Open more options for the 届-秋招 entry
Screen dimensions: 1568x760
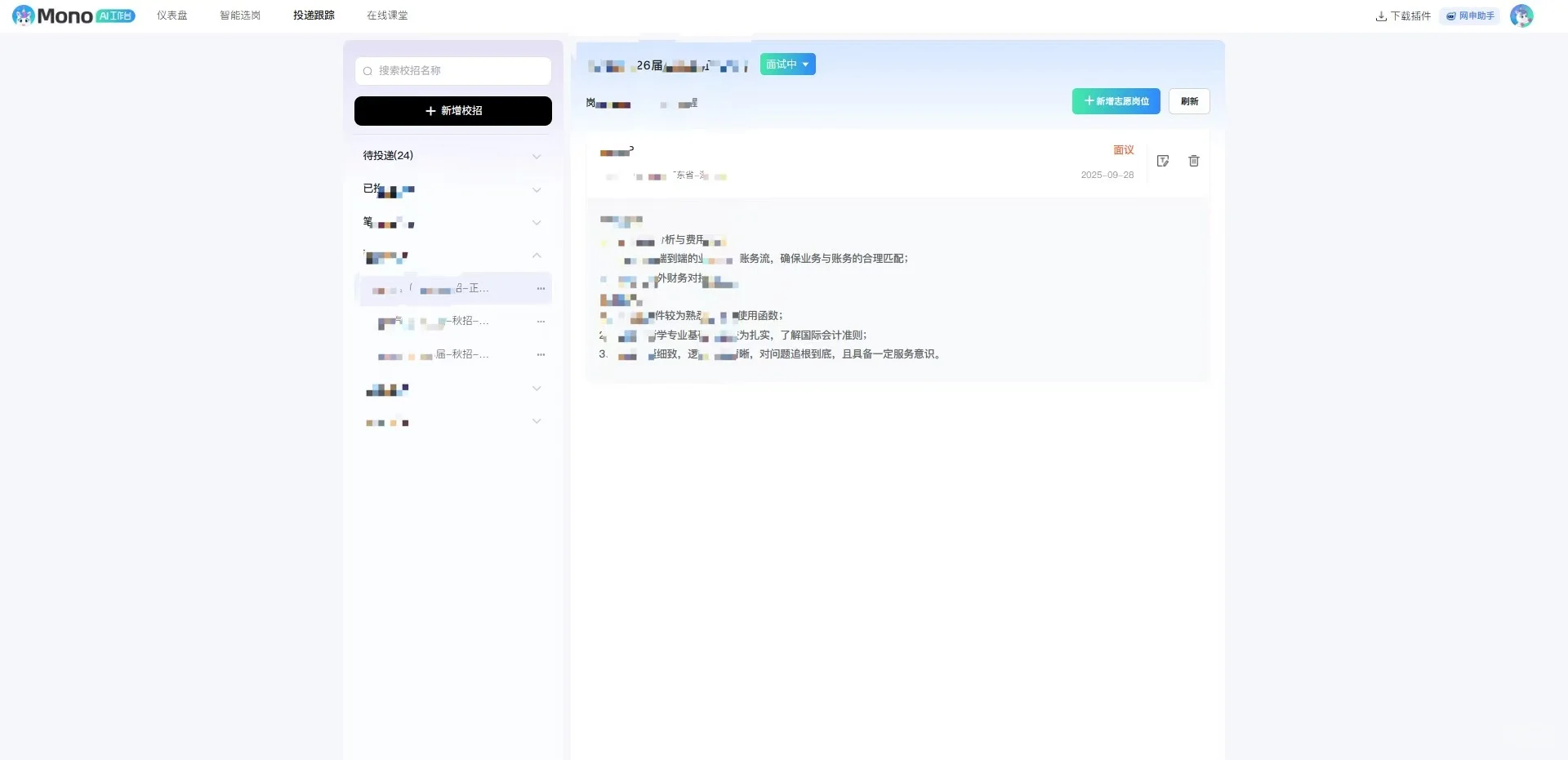pos(541,354)
